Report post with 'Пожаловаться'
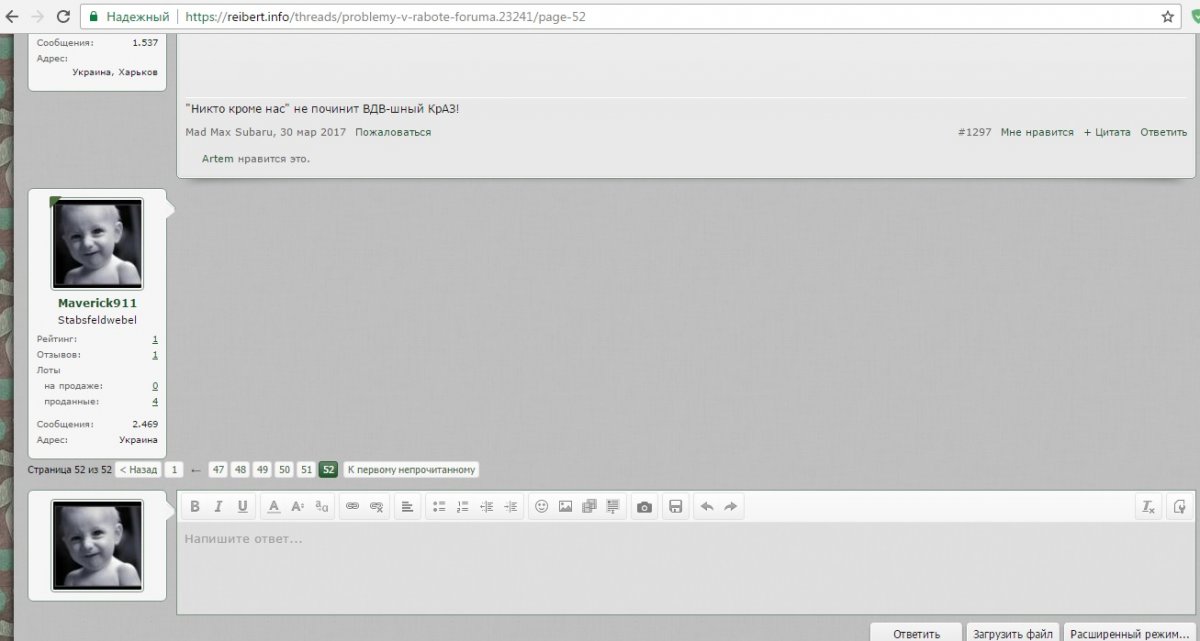Viewport: 1200px width, 641px height. point(393,132)
